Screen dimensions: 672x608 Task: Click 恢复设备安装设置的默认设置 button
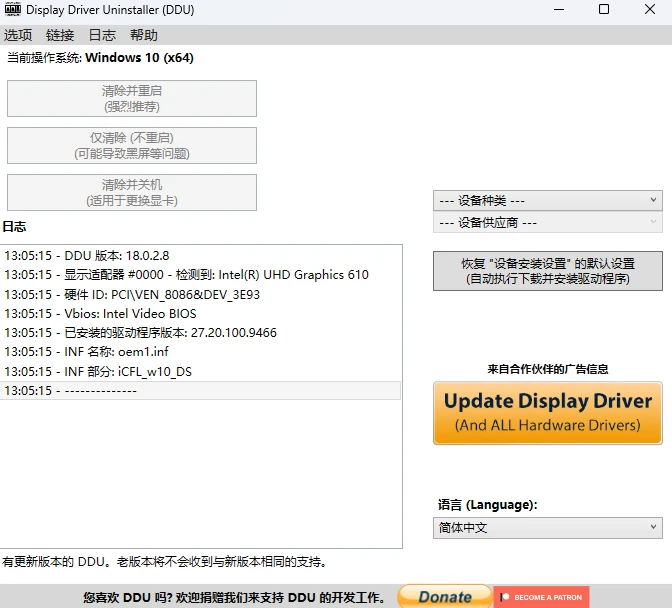click(548, 271)
